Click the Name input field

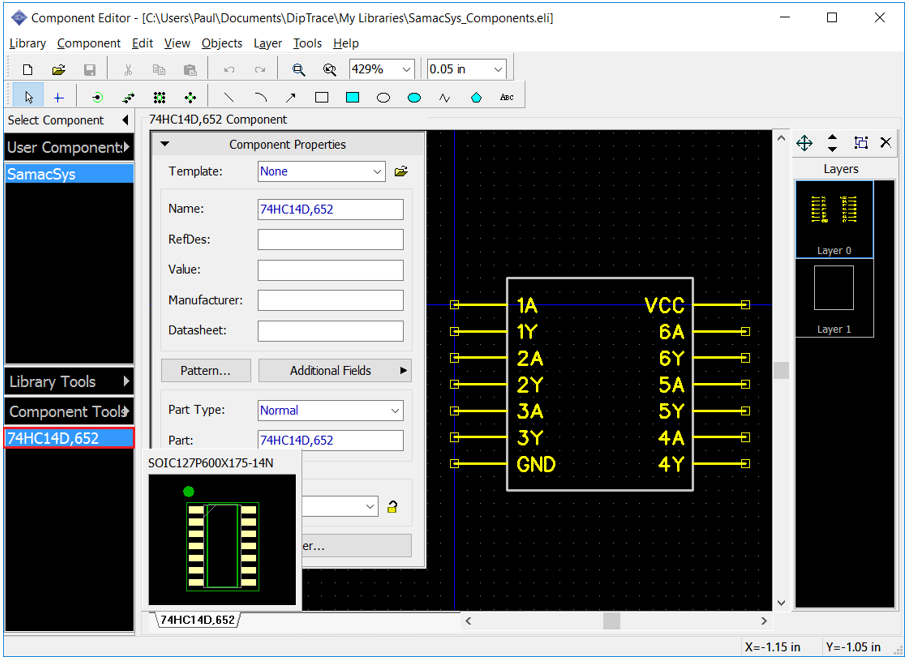pyautogui.click(x=331, y=210)
